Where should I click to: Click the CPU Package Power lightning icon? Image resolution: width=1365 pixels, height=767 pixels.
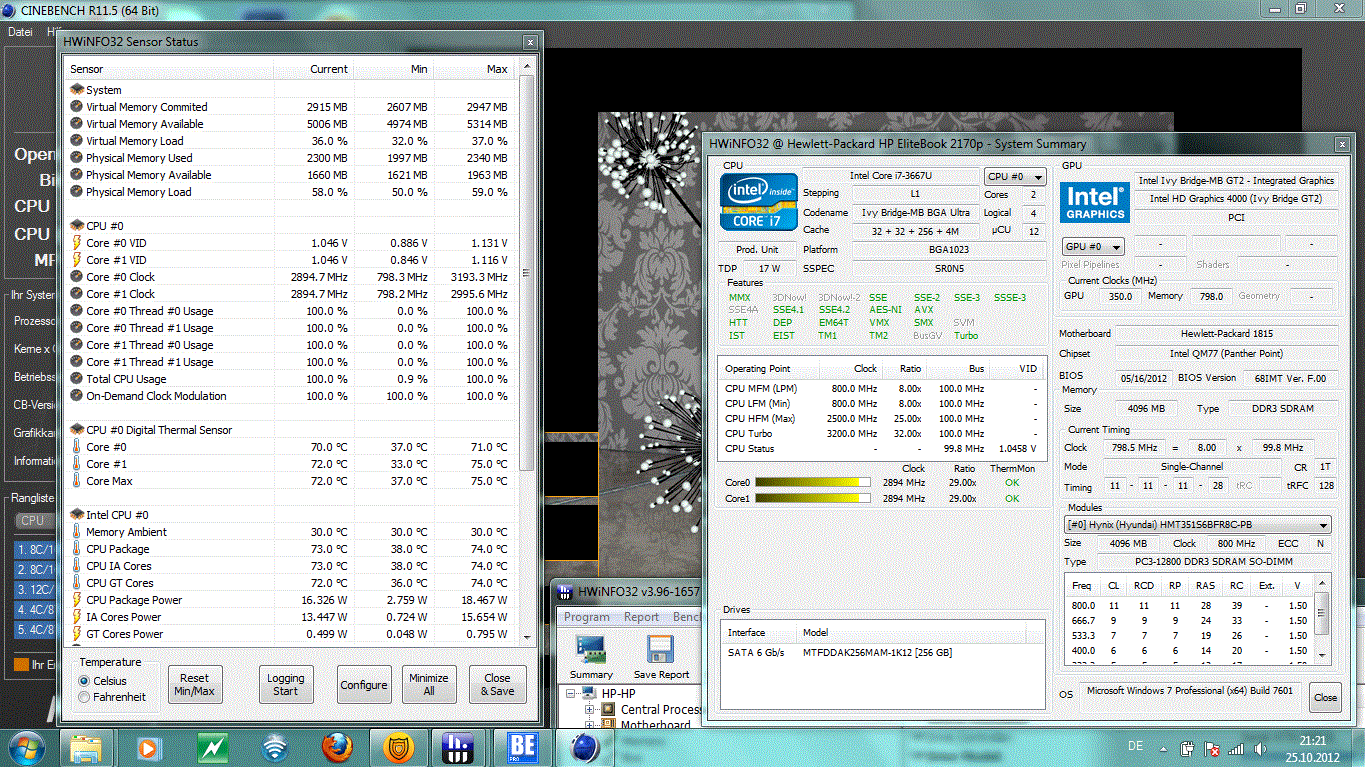click(77, 600)
